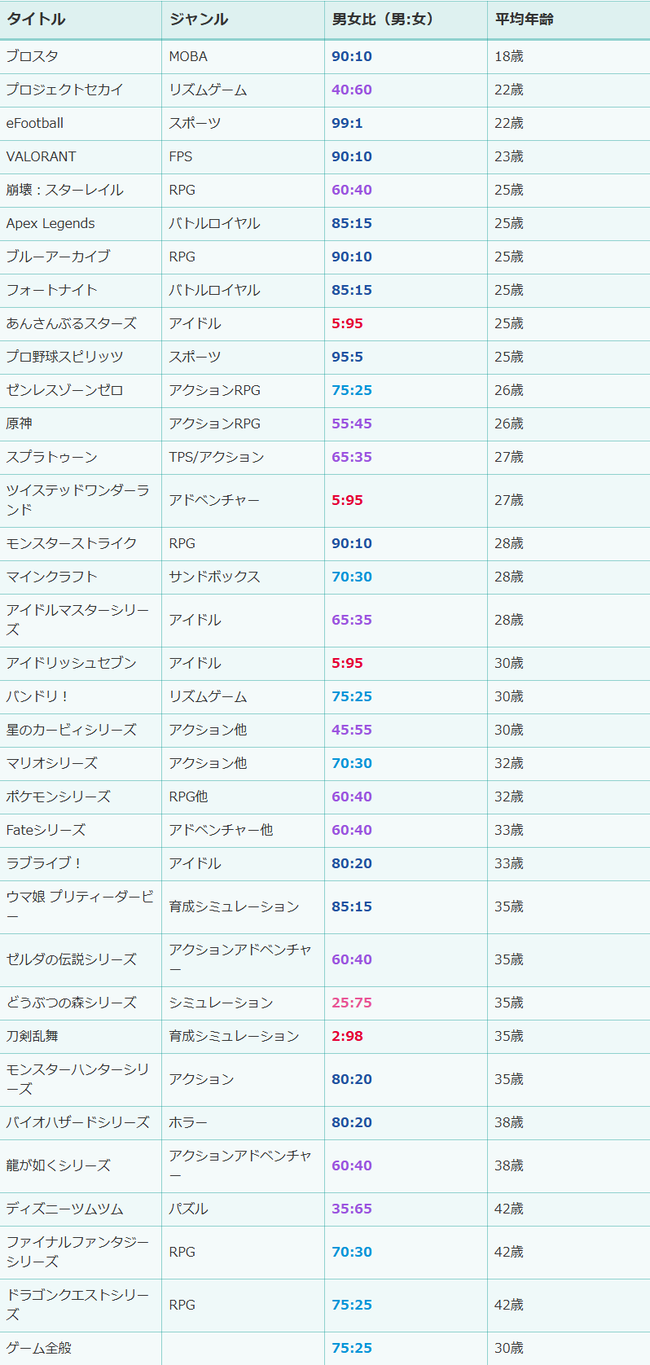Click the 刀剣乱舞 title cell
650x1365 pixels.
81,1037
